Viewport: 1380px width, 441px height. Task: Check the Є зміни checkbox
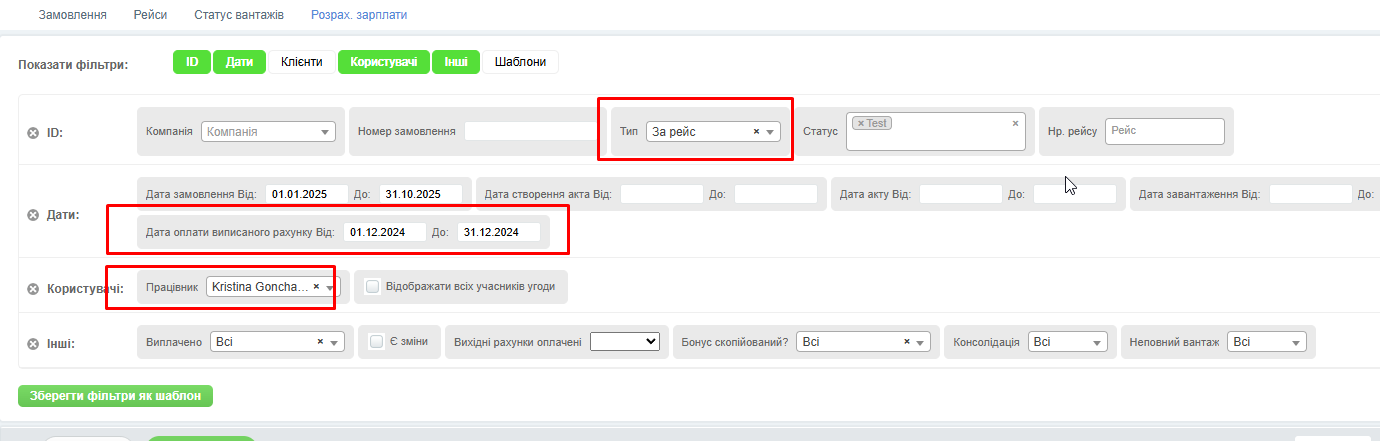coord(377,341)
